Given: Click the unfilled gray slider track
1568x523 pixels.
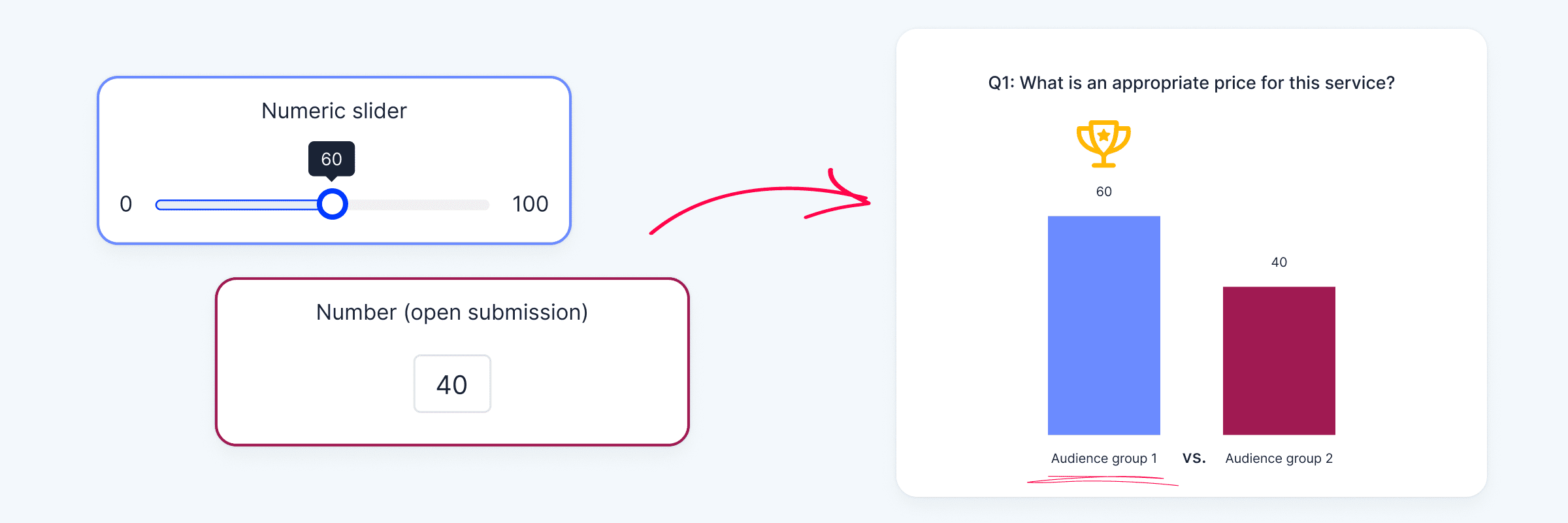Looking at the screenshot, I should click(x=418, y=205).
